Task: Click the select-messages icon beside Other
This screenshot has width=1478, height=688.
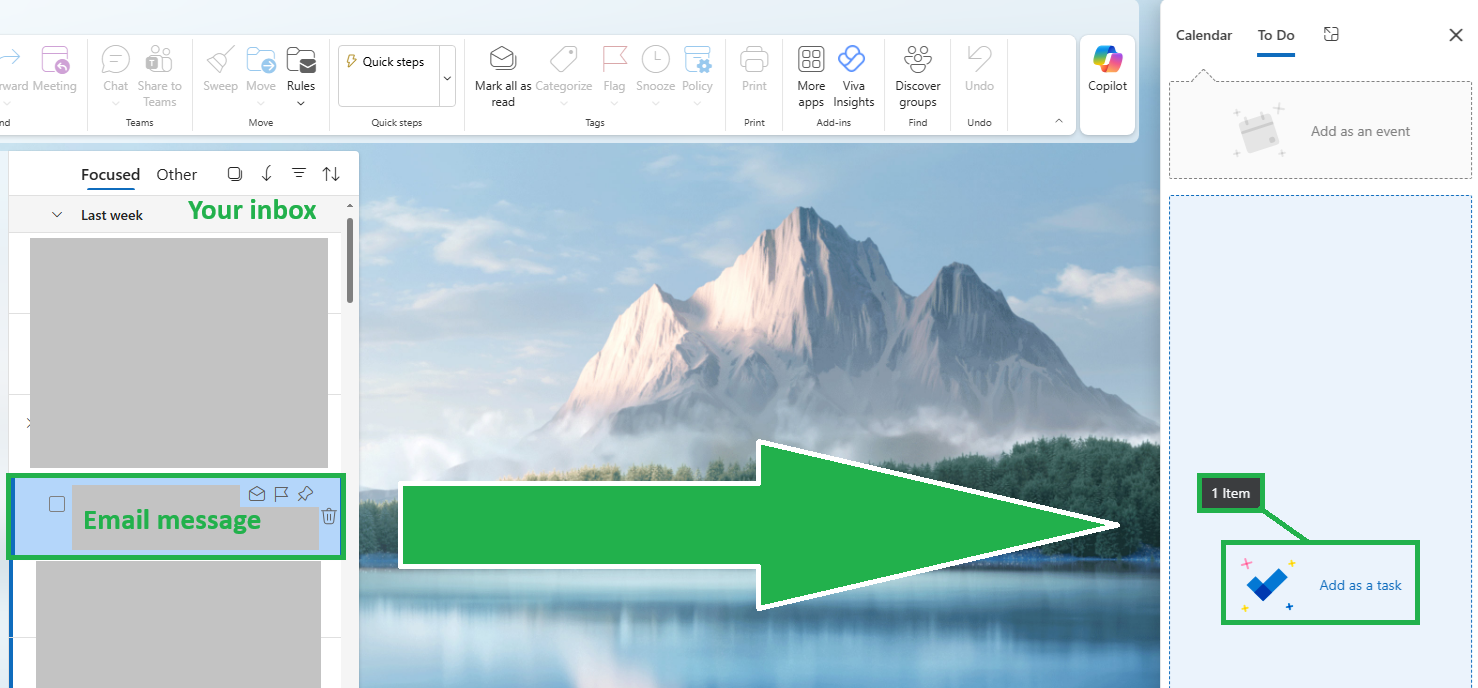Action: pyautogui.click(x=235, y=174)
